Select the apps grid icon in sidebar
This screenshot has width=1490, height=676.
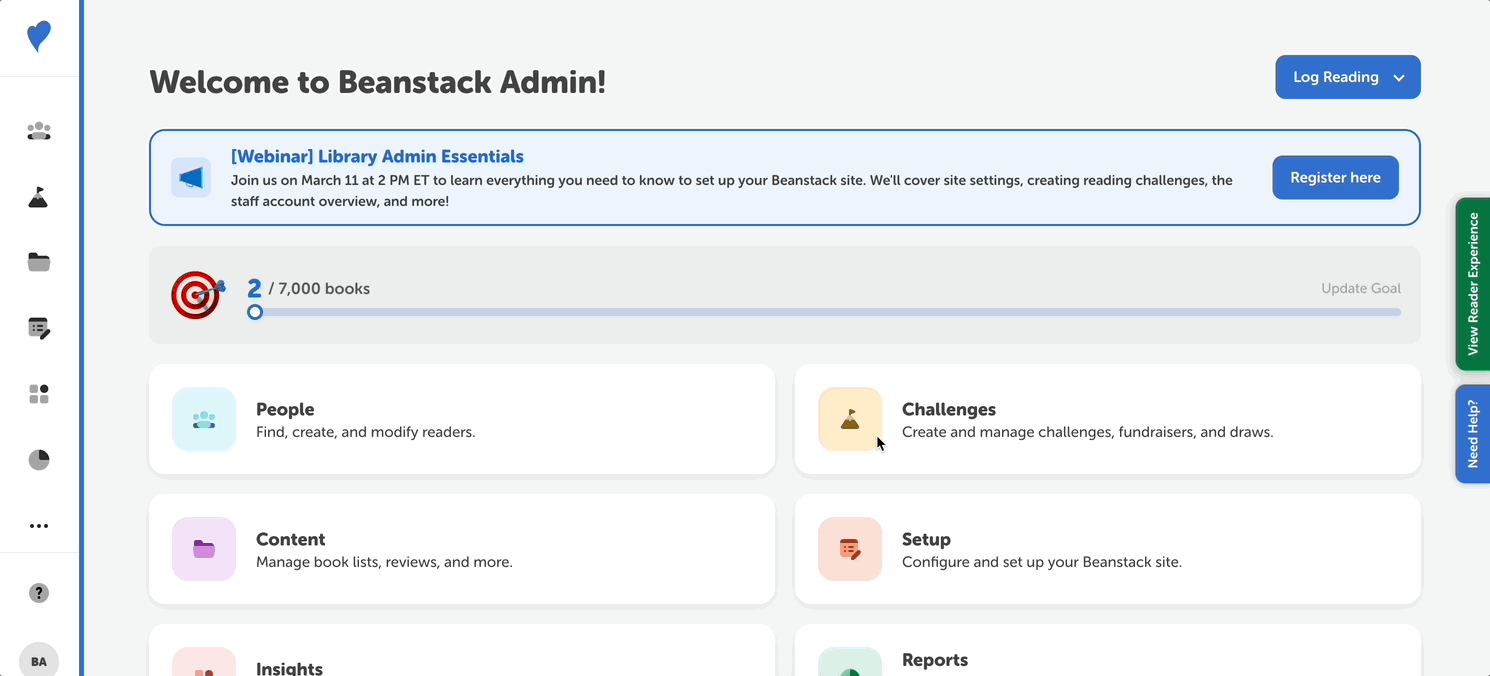pyautogui.click(x=38, y=393)
